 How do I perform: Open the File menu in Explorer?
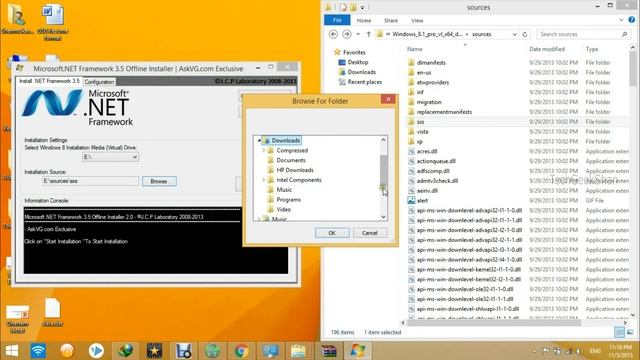[x=337, y=20]
